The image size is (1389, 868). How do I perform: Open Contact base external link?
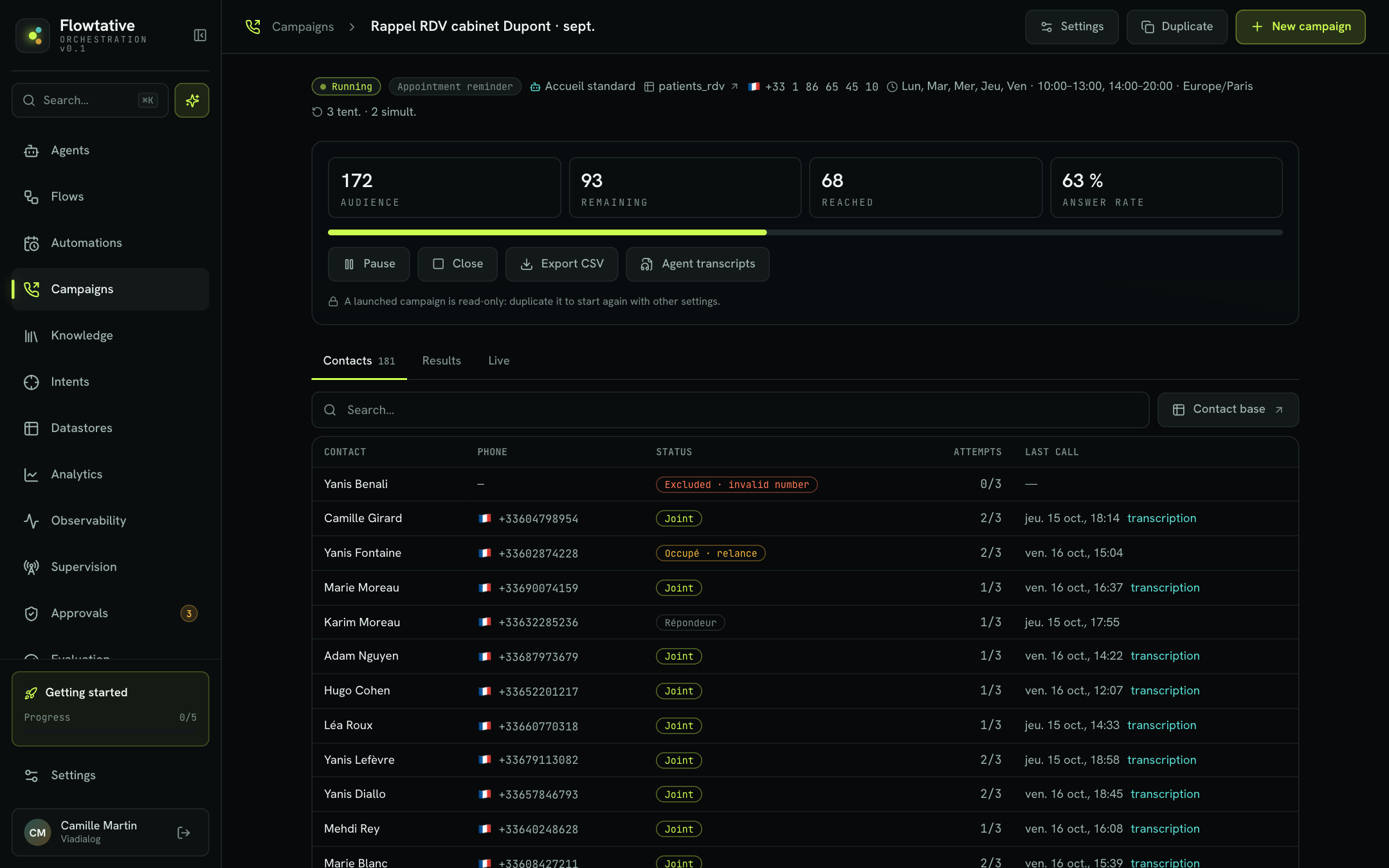pyautogui.click(x=1228, y=410)
